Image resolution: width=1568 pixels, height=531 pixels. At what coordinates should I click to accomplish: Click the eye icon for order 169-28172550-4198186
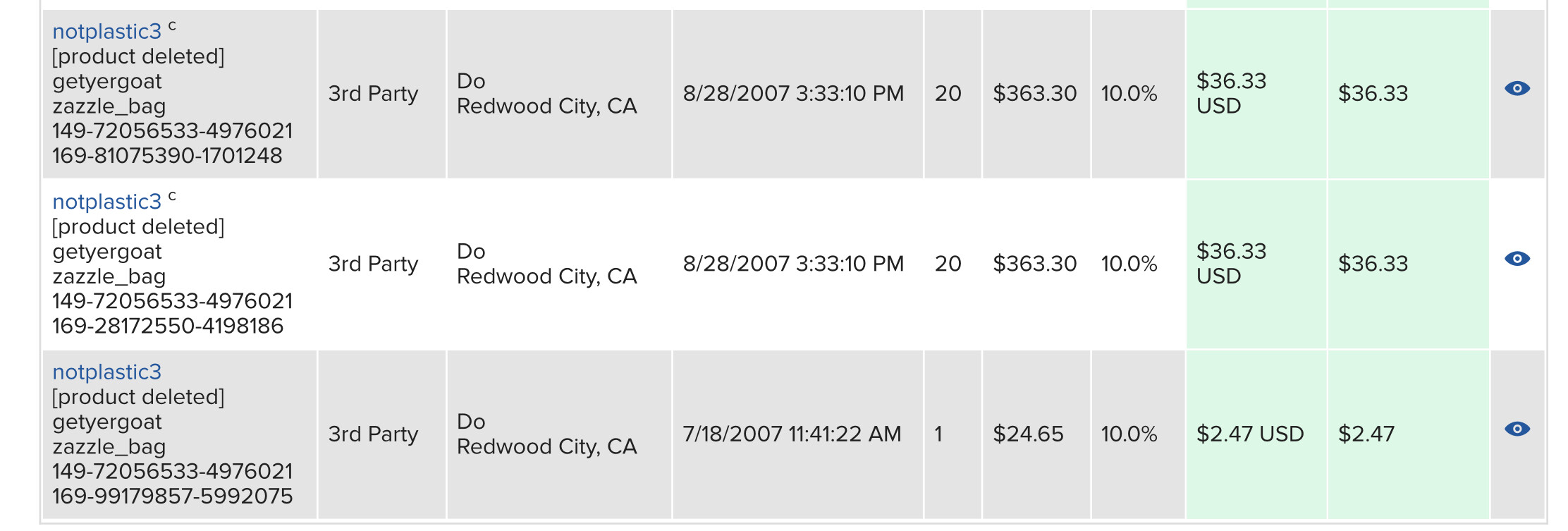1517,259
